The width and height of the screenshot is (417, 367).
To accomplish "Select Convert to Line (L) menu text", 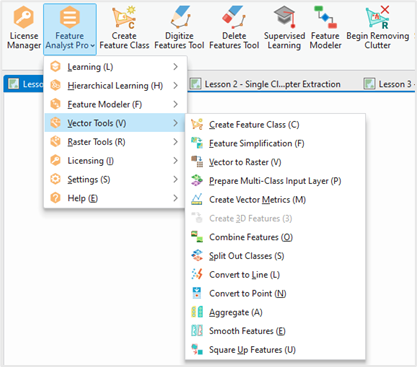I will coord(244,275).
